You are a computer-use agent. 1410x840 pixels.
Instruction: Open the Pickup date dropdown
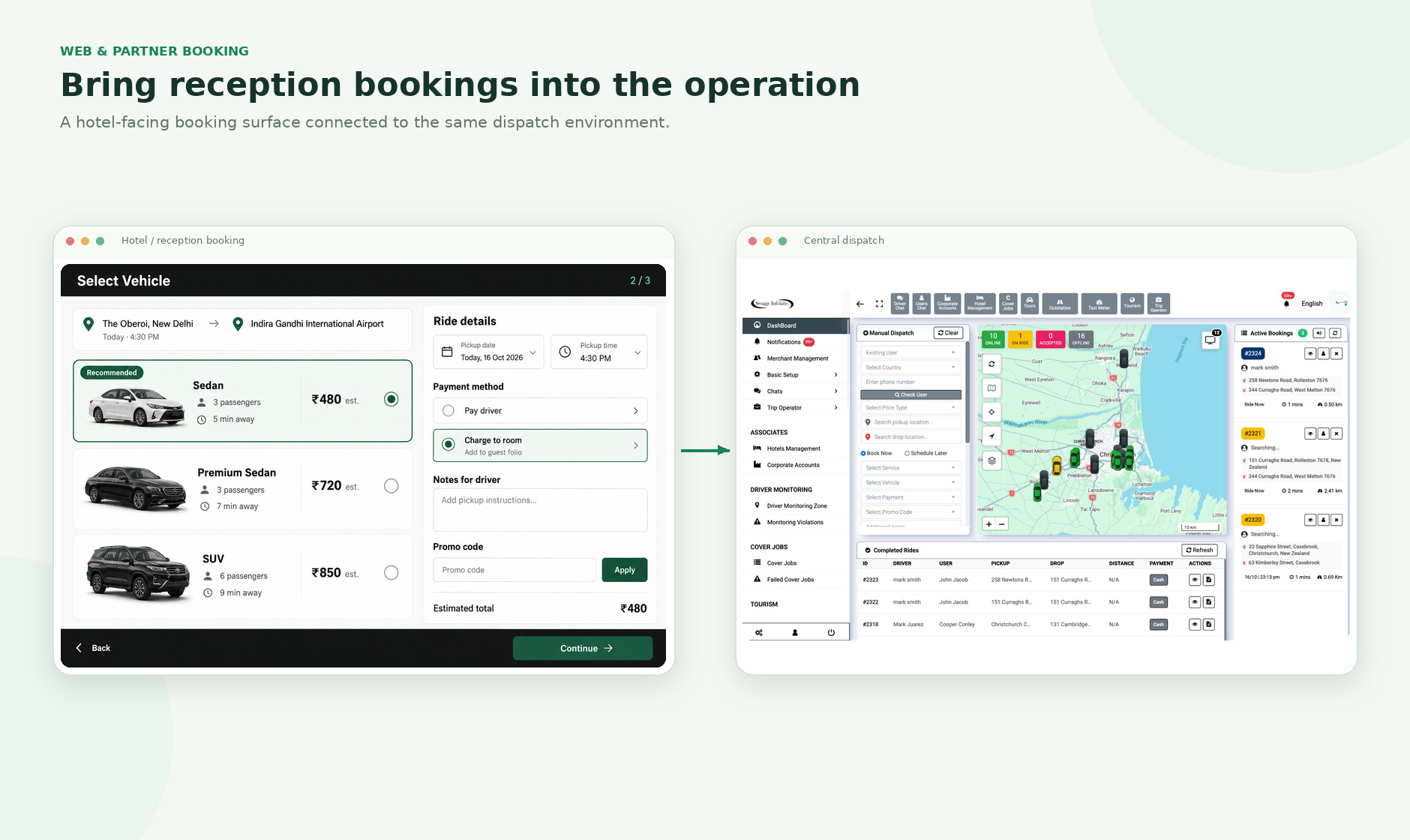click(488, 352)
